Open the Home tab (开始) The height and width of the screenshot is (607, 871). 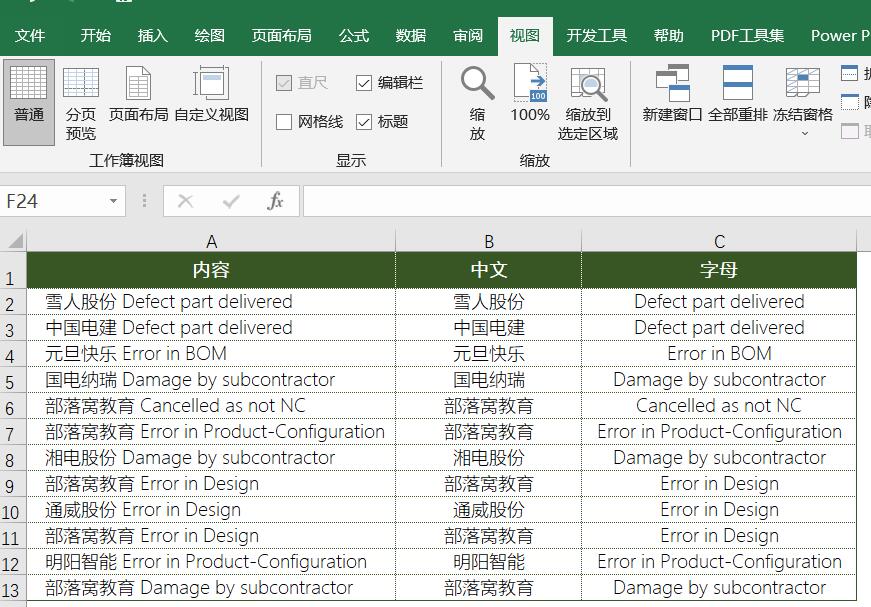point(96,36)
